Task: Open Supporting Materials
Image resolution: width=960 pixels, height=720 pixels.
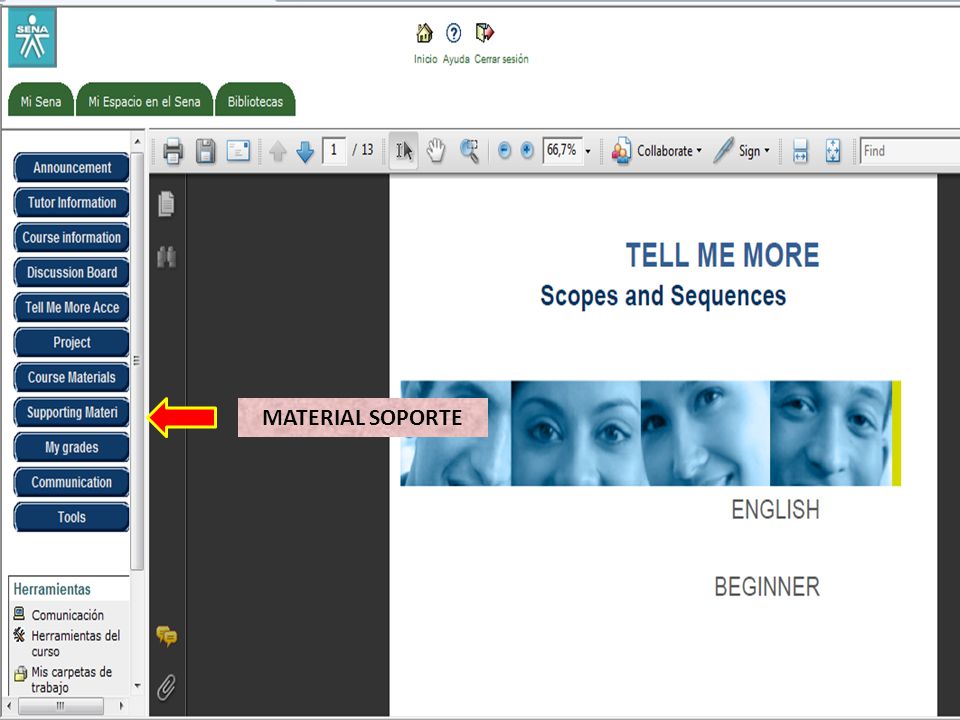Action: 72,412
